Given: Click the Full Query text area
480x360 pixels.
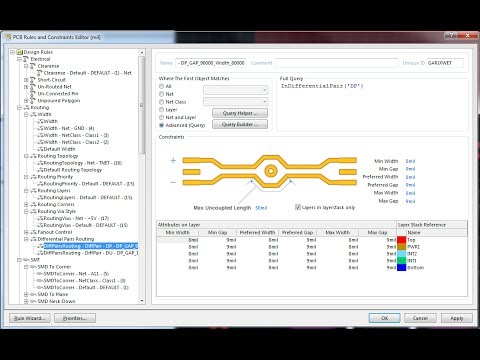Looking at the screenshot, I should tap(372, 107).
